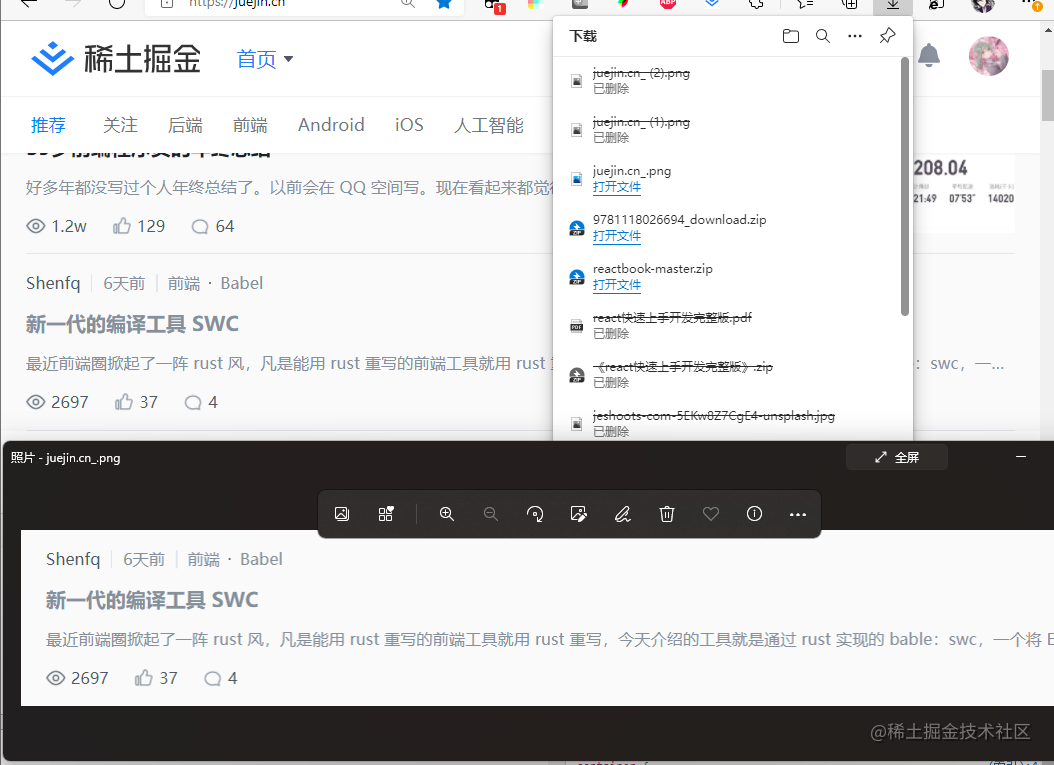
Task: Click 前端 tag beside Babel on webpage
Action: (184, 283)
